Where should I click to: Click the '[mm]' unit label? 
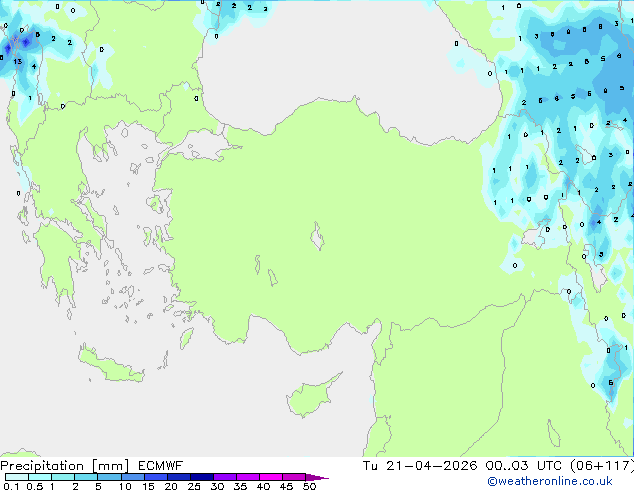point(111,466)
